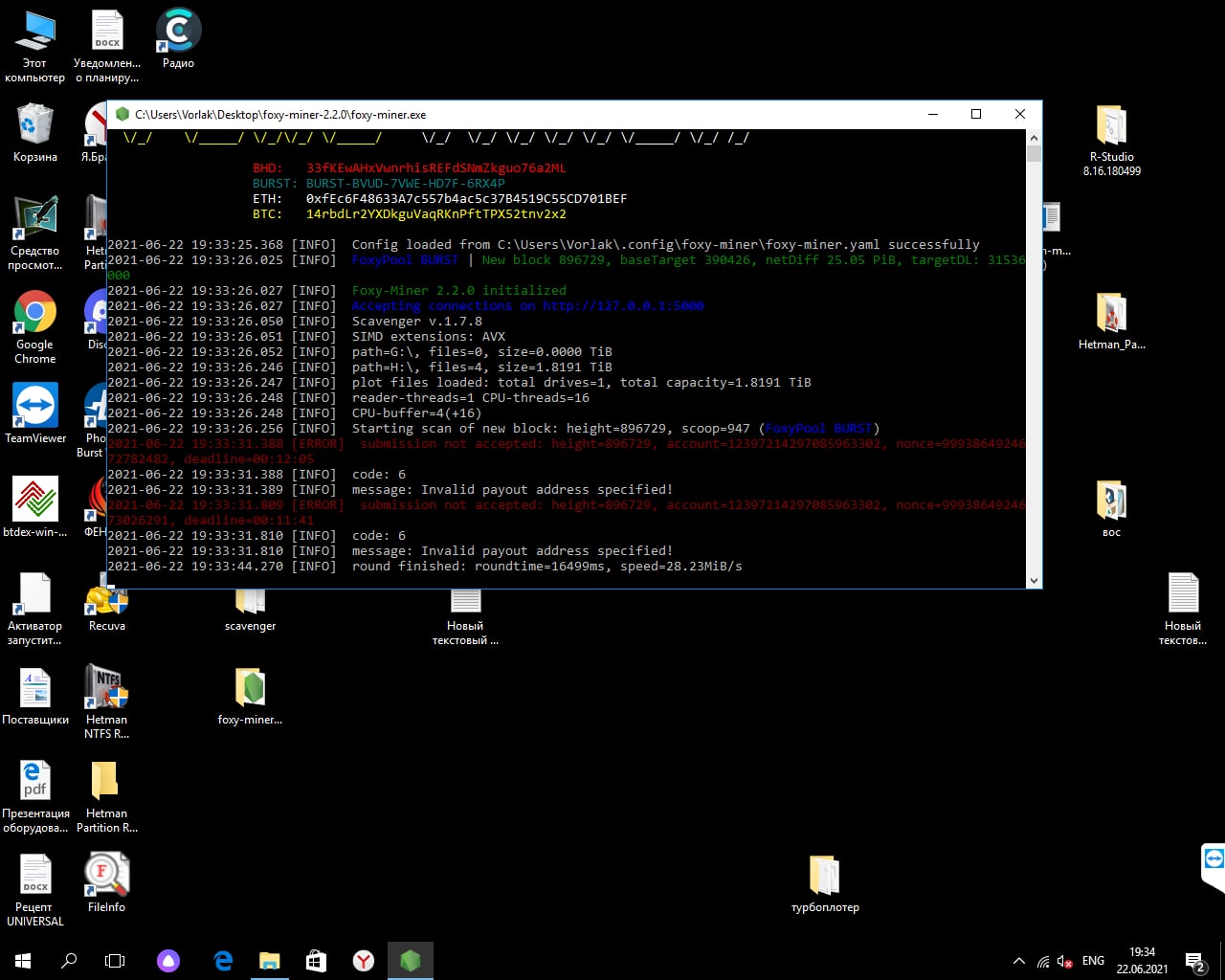Viewport: 1225px width, 980px height.
Task: Click the ETH address '0xfEc6F48633A7c557b4ac5c37B4519C55CD701BEF'
Action: [467, 199]
